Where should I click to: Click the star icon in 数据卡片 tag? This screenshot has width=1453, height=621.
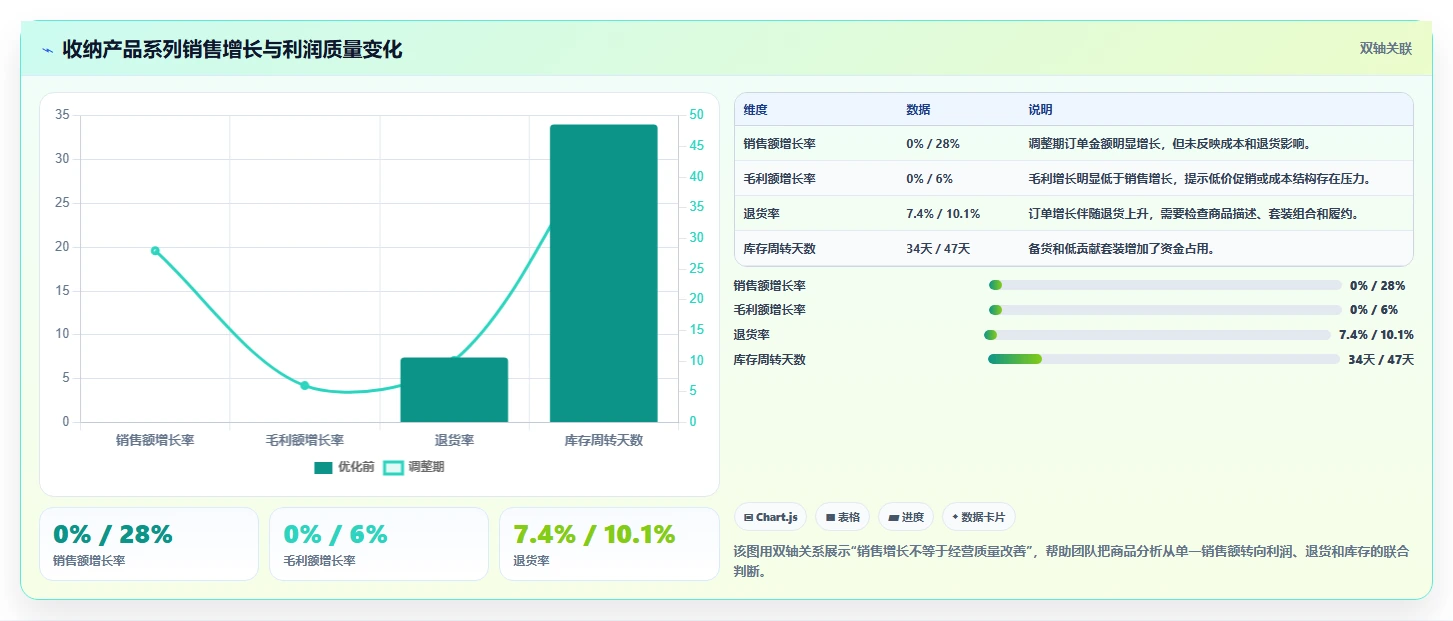[x=955, y=517]
